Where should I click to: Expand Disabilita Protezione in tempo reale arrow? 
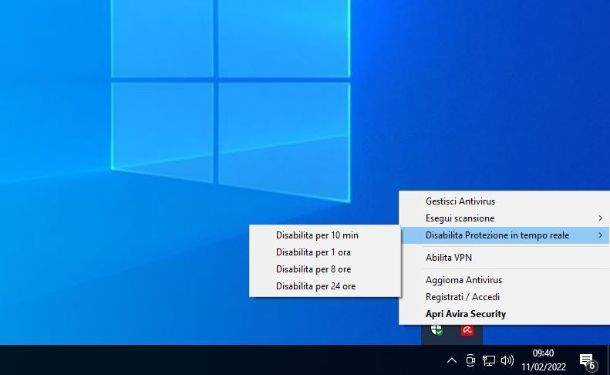click(x=600, y=235)
